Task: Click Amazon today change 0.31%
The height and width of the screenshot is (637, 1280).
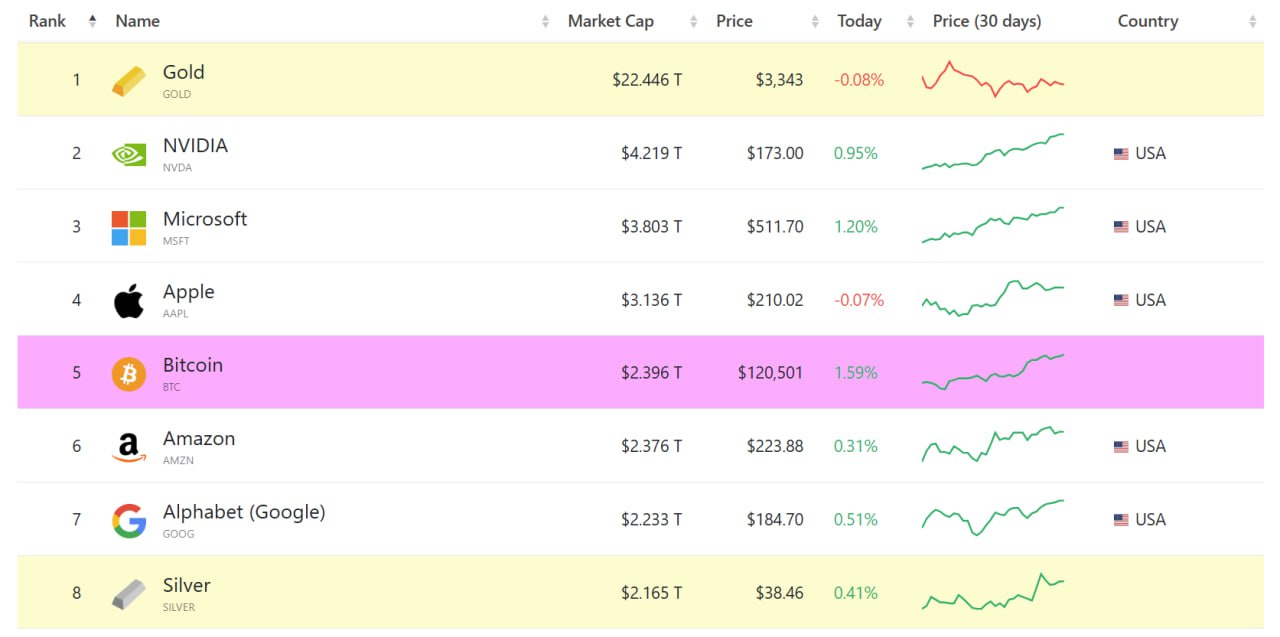Action: coord(856,447)
